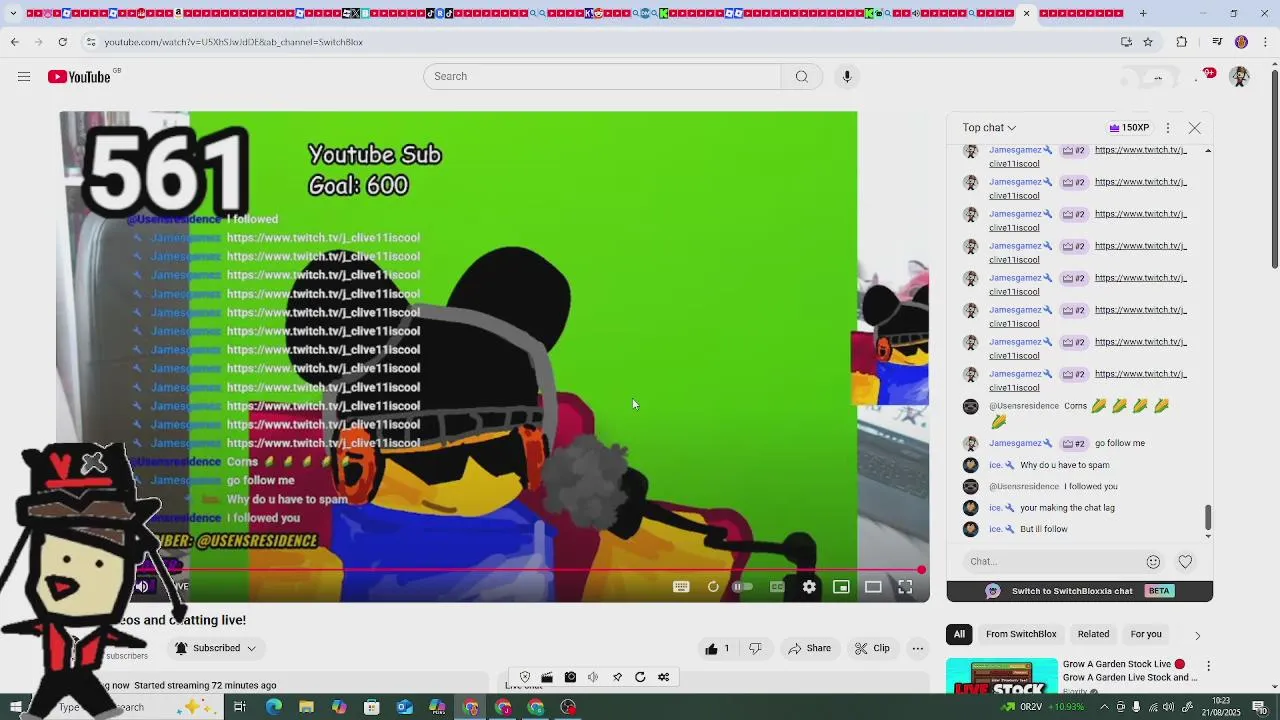Select the Related filter chip
The height and width of the screenshot is (720, 1280).
pos(1093,634)
